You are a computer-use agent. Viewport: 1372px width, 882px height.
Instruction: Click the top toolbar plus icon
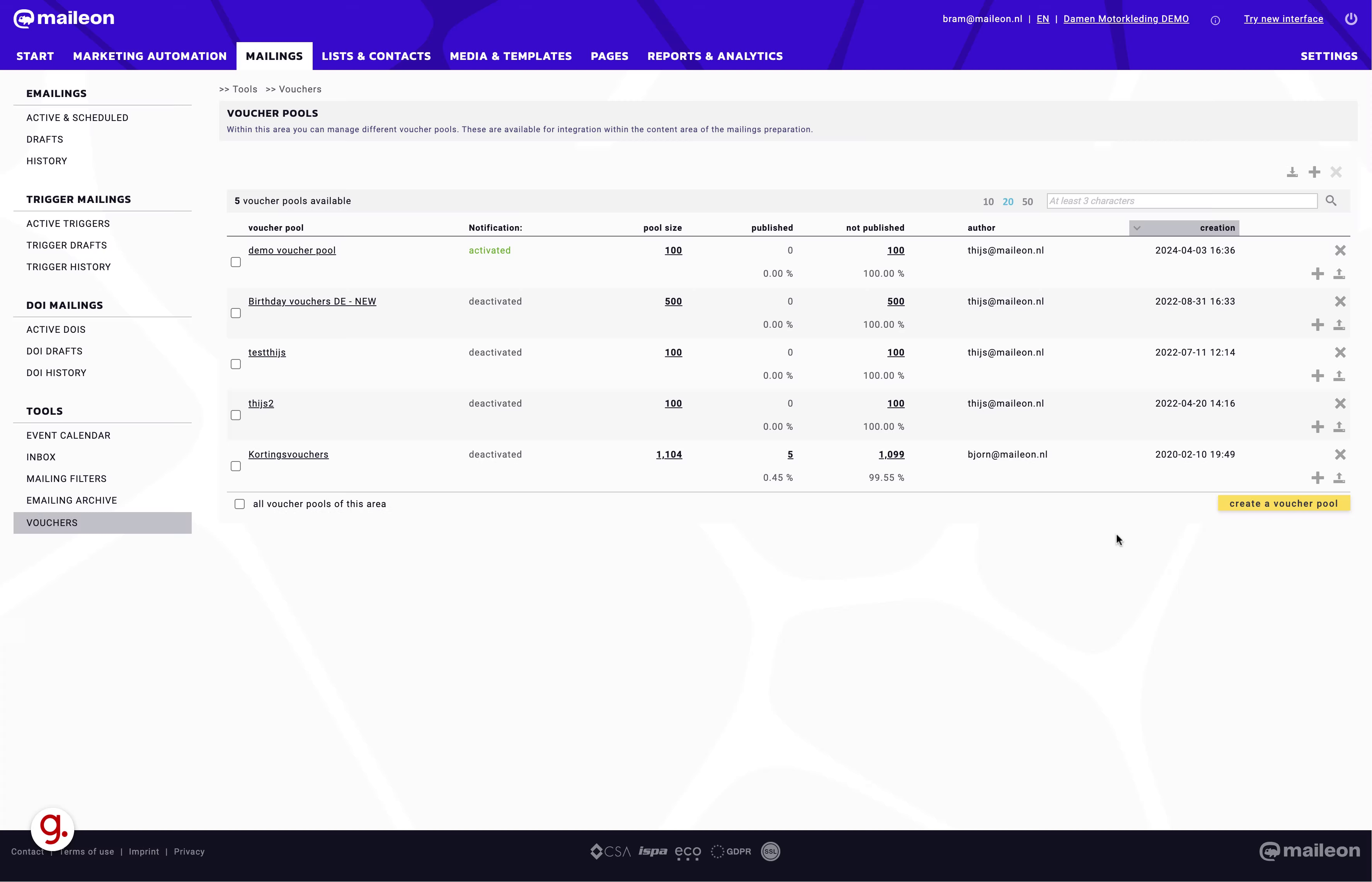click(1314, 172)
